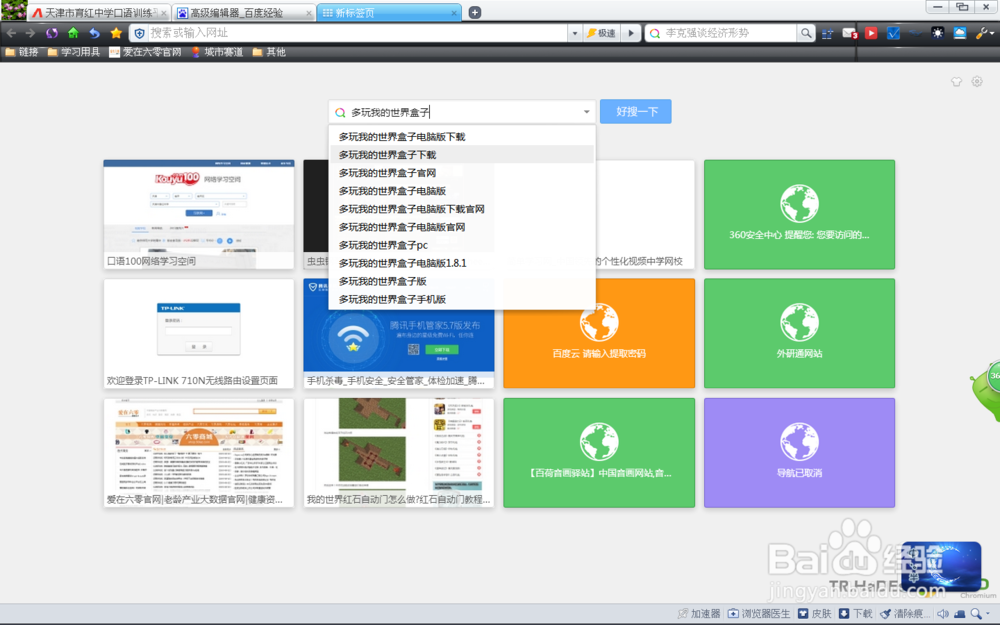Open 皮肤 skin option in status bar
1000x625 pixels.
pyautogui.click(x=815, y=614)
